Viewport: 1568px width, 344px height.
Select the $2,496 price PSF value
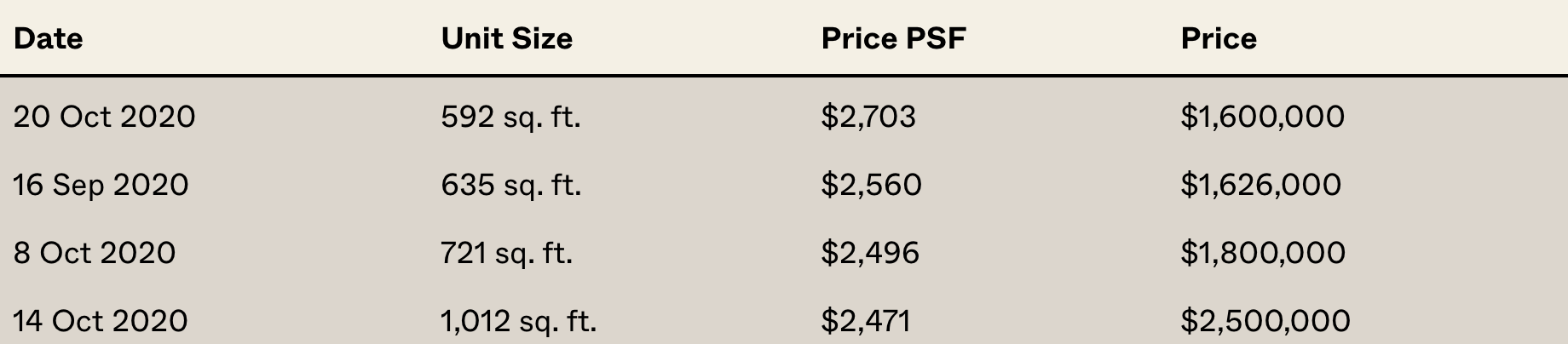[x=870, y=253]
